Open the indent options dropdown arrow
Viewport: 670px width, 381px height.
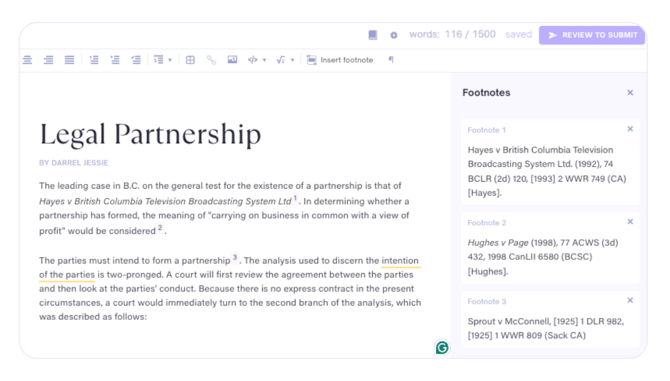pos(170,60)
